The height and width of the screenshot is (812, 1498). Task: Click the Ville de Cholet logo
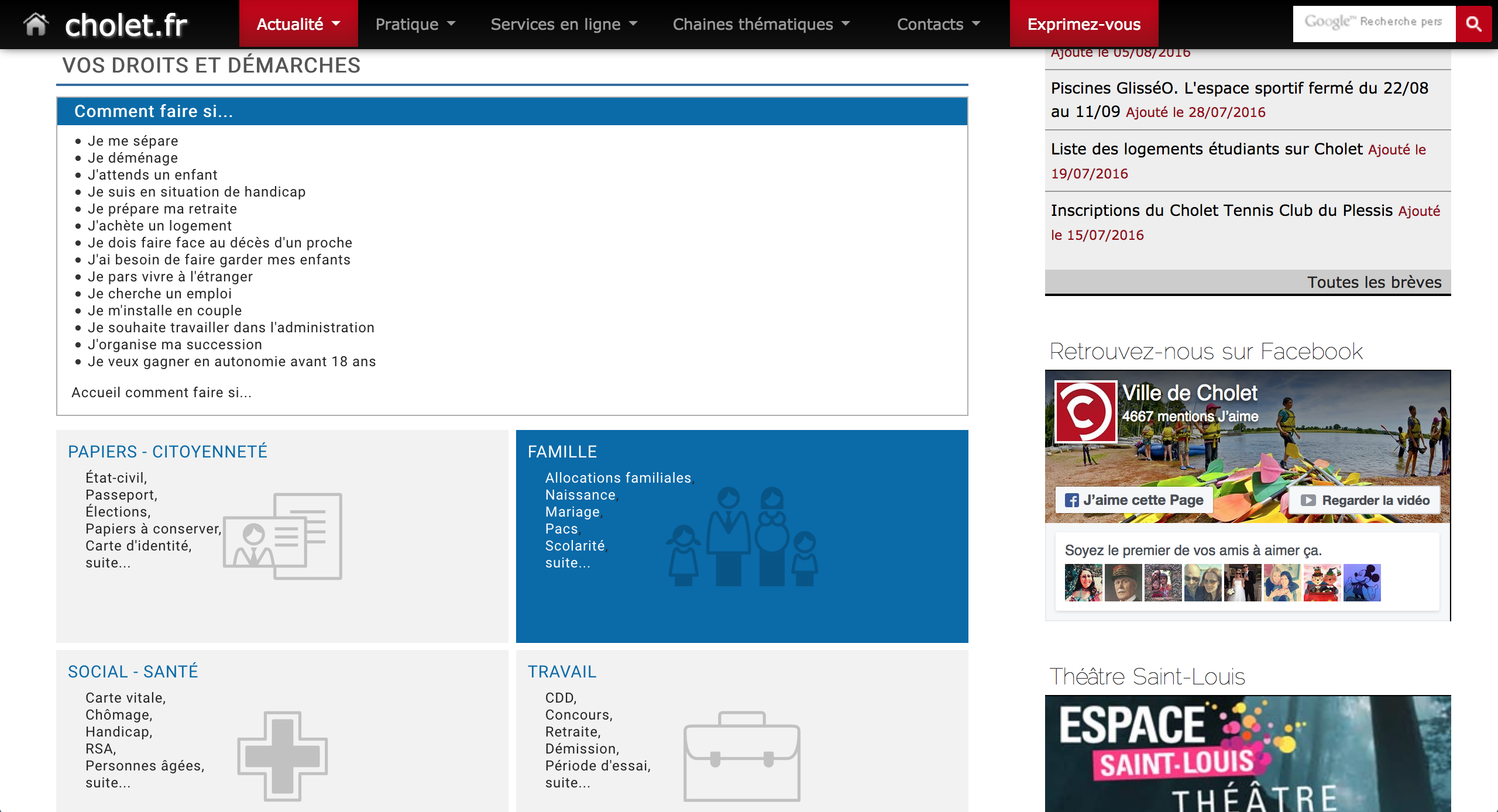click(x=1085, y=412)
